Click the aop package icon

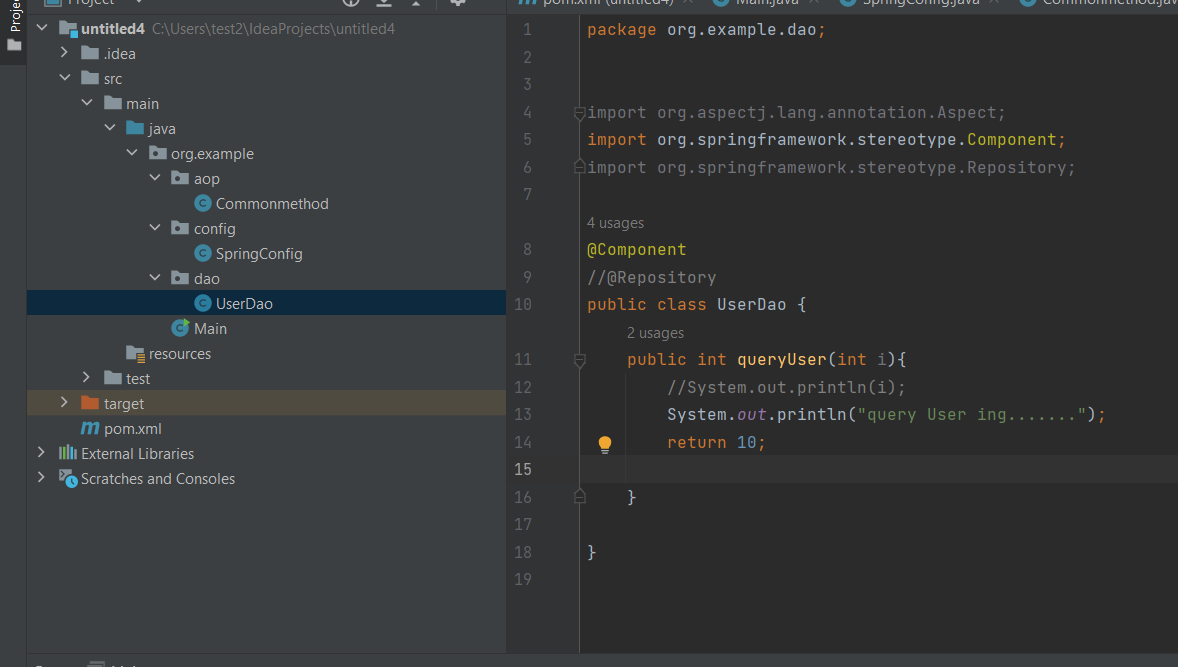(x=180, y=177)
